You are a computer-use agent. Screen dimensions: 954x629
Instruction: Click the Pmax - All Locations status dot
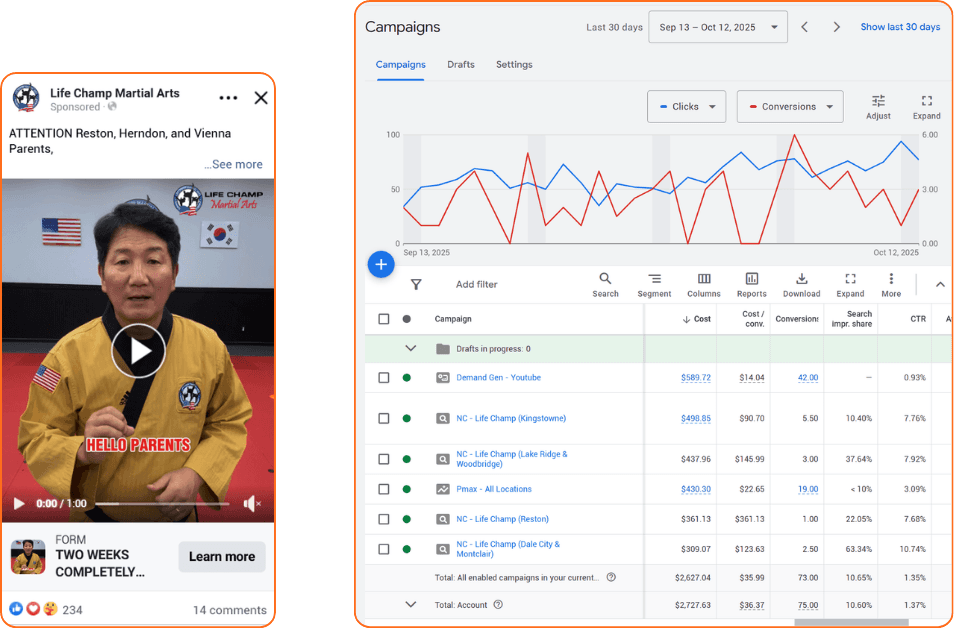click(406, 489)
